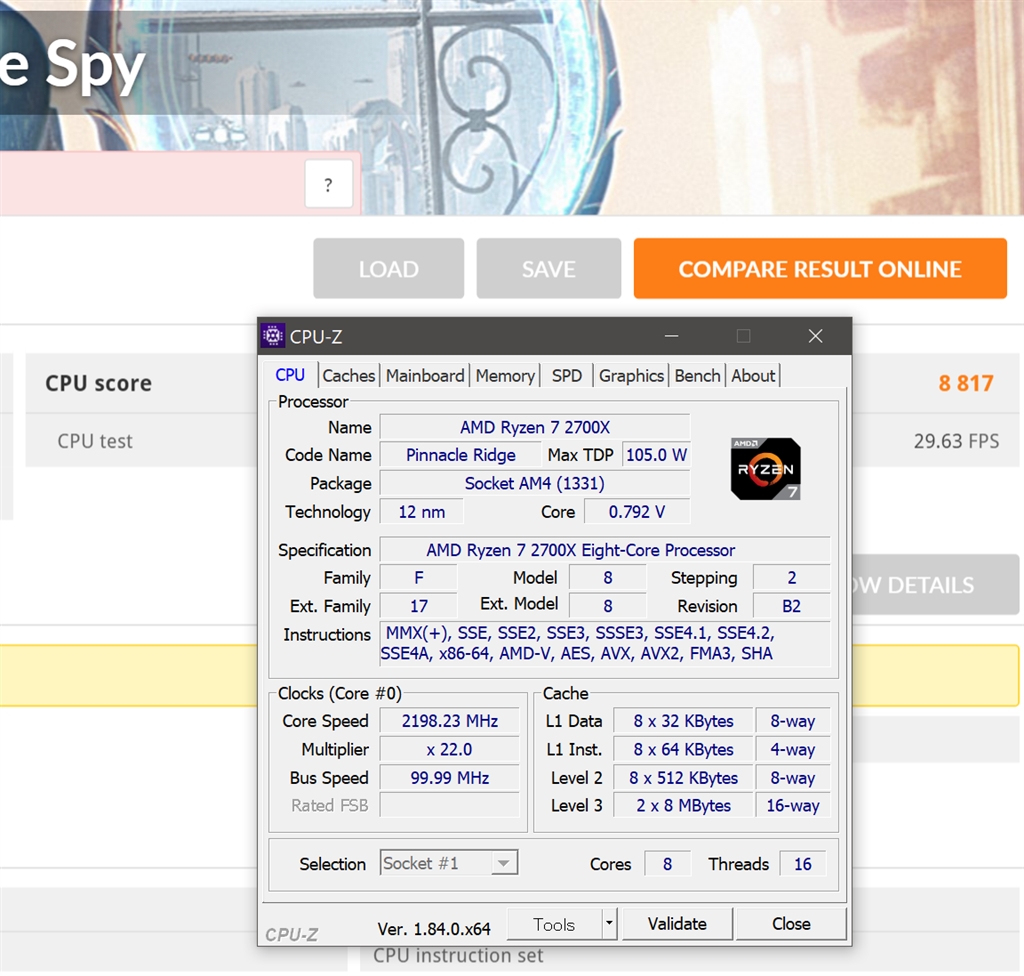Click the Level 3 16-way associativity value
The image size is (1024, 976).
[x=793, y=805]
